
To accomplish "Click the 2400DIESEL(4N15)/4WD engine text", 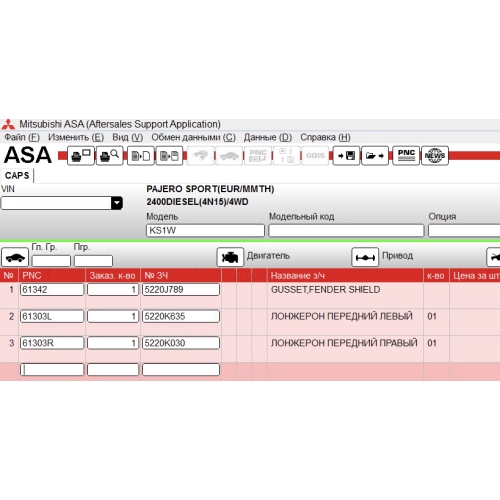I will 197,202.
